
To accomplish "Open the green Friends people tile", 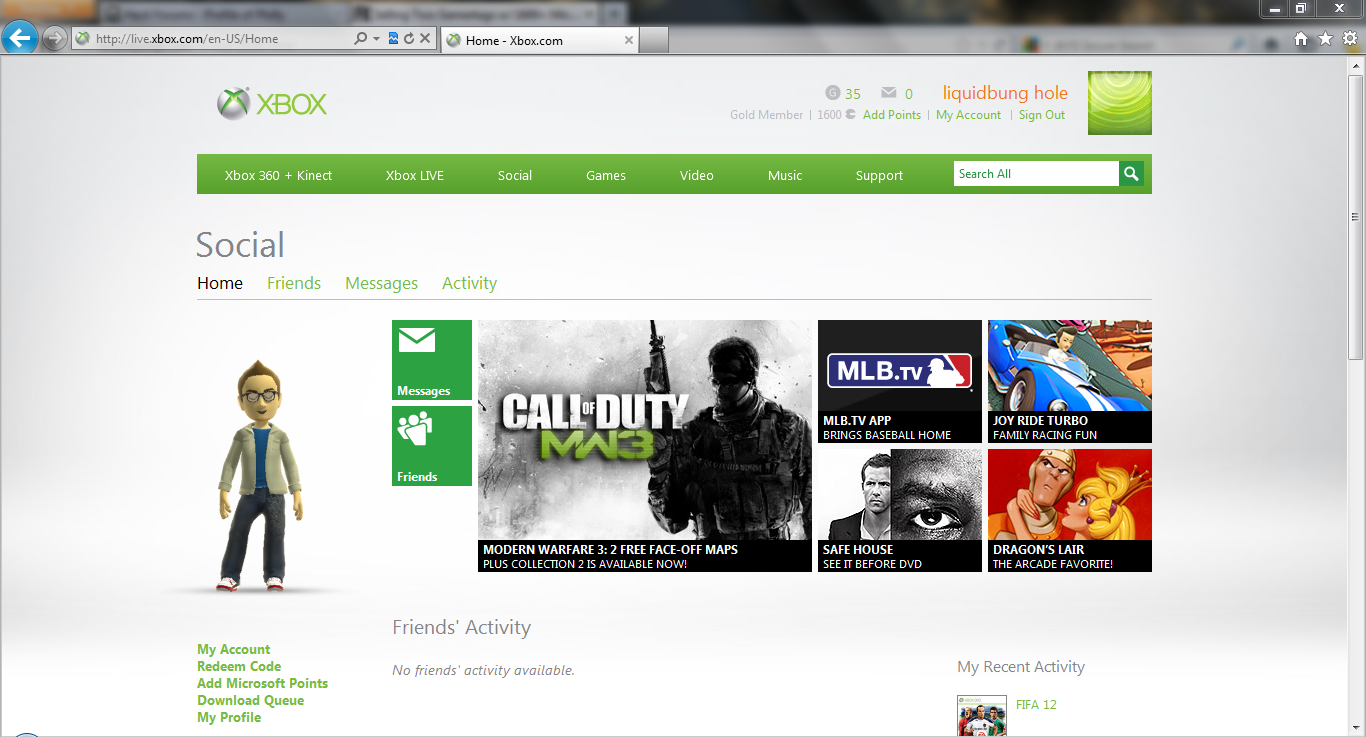I will coord(432,446).
